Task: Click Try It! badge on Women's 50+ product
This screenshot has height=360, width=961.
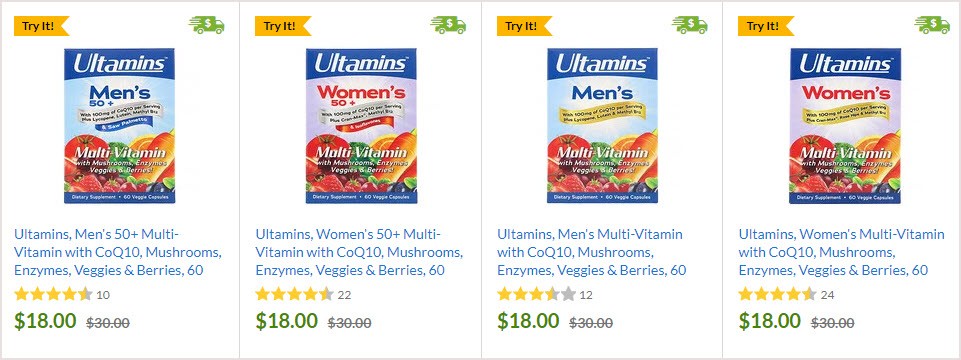Action: coord(283,26)
